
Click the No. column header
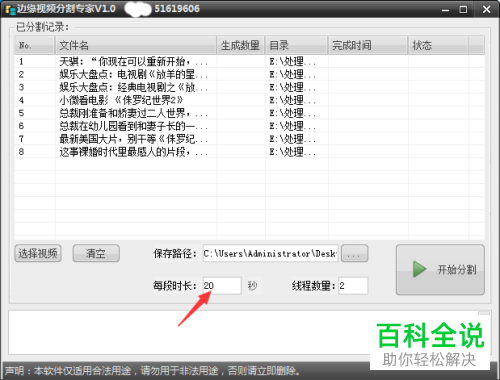34,45
